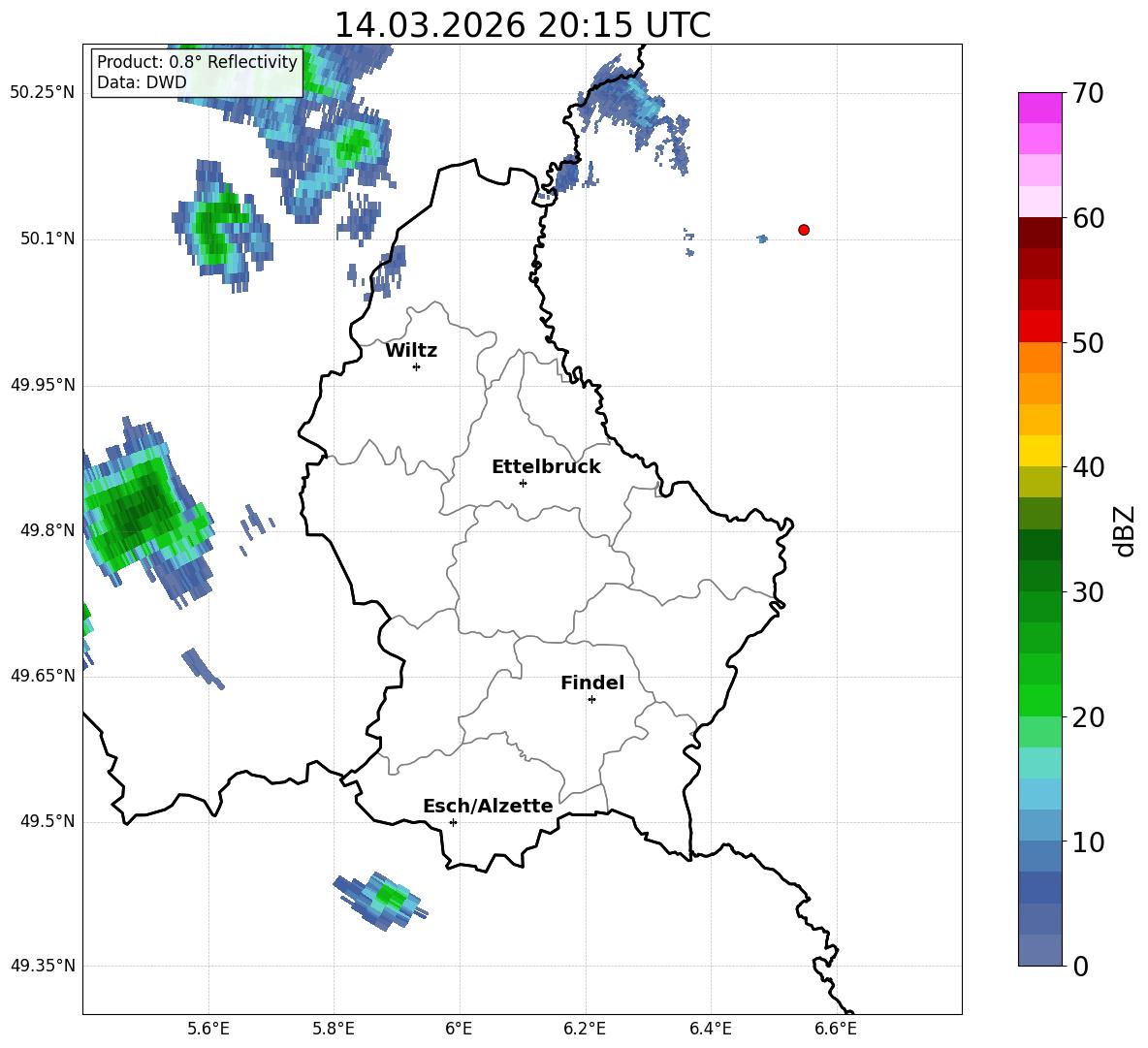Click the Ettelbruck station cross marker
The width and height of the screenshot is (1148, 1048).
coord(523,483)
